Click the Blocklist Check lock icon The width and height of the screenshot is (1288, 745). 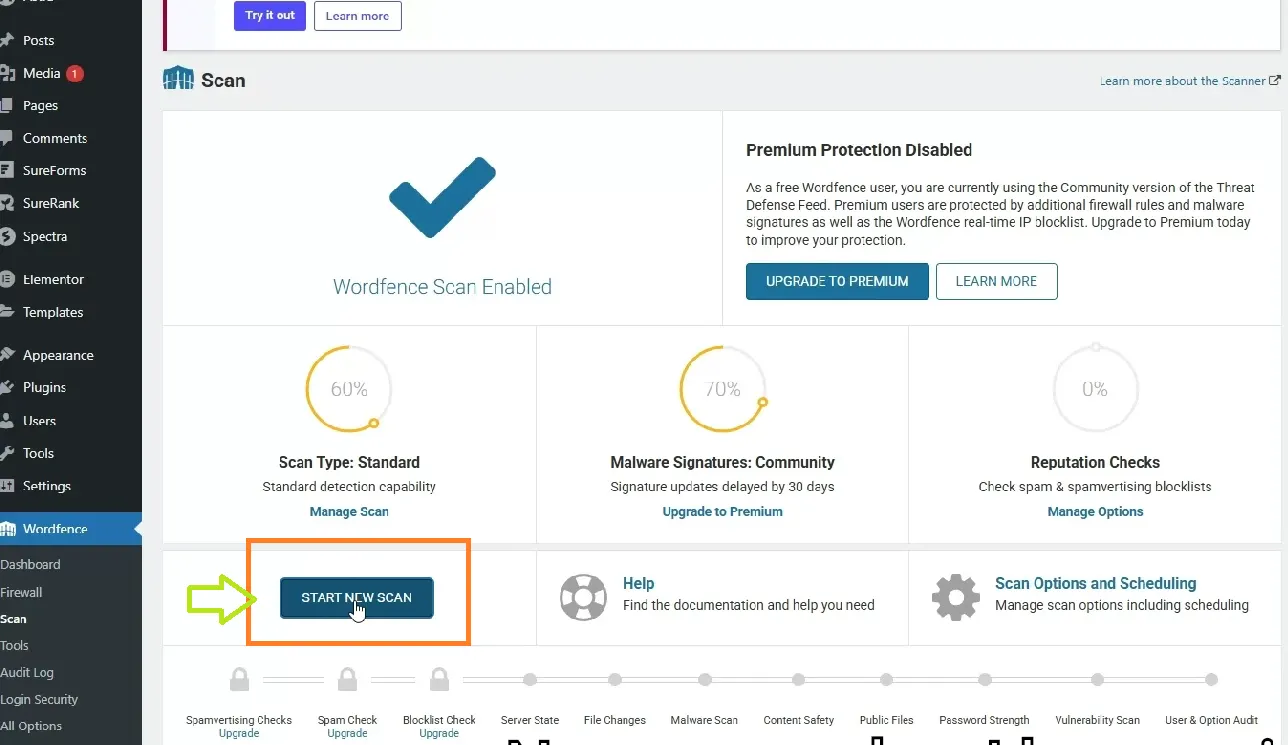coord(439,680)
